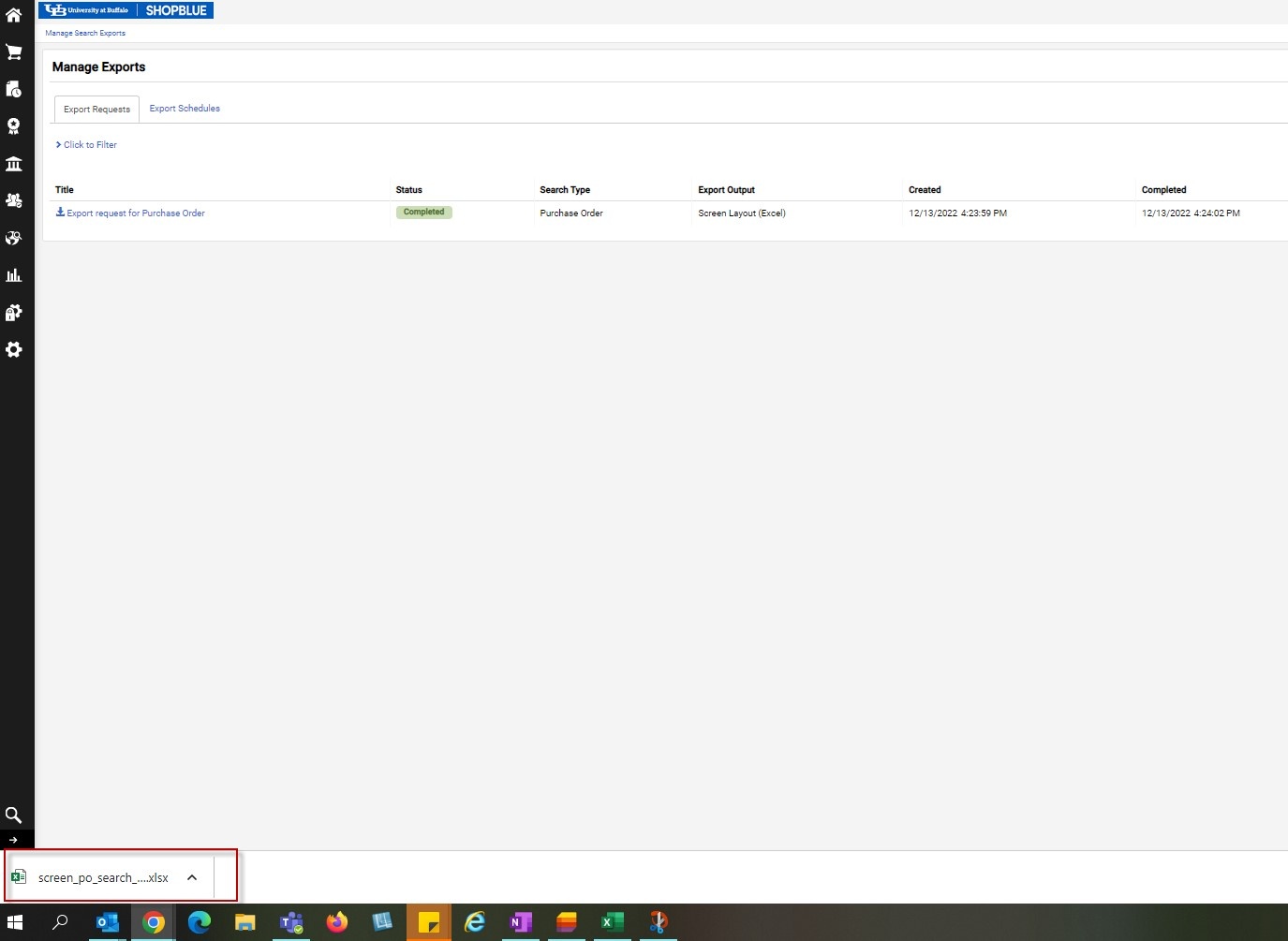Open the Administer lock-gear icon

pyautogui.click(x=14, y=313)
